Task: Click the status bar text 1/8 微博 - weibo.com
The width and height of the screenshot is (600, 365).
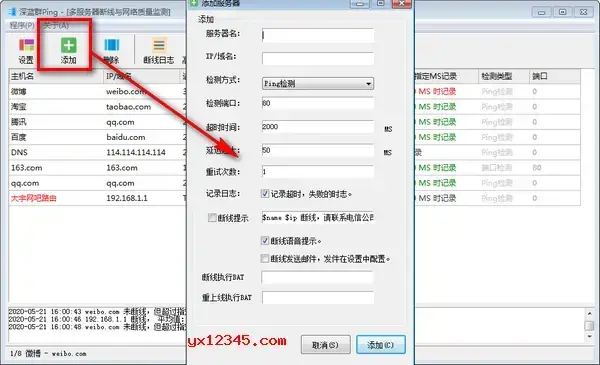Action: 48,354
